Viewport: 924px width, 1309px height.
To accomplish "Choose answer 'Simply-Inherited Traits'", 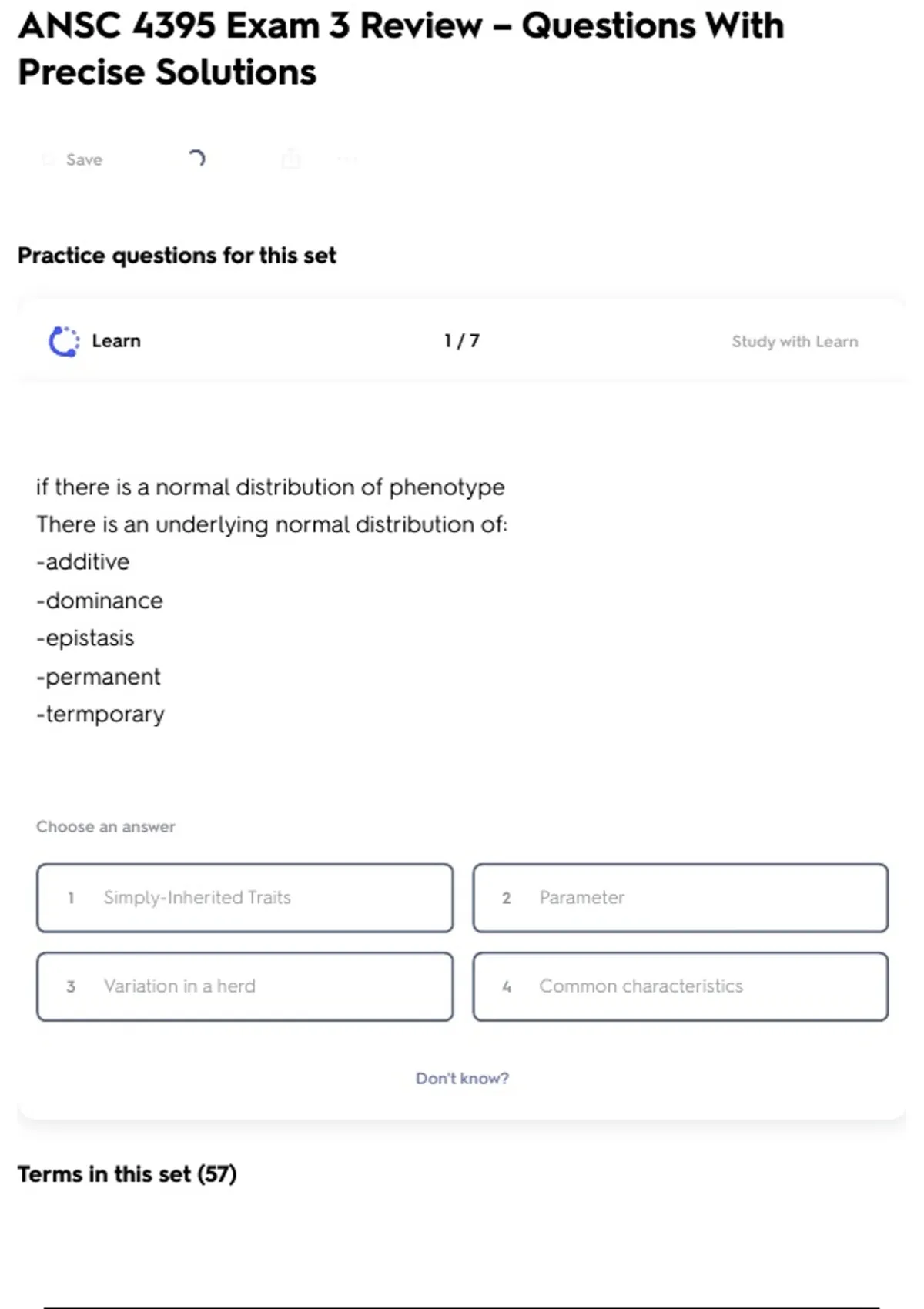I will (245, 898).
